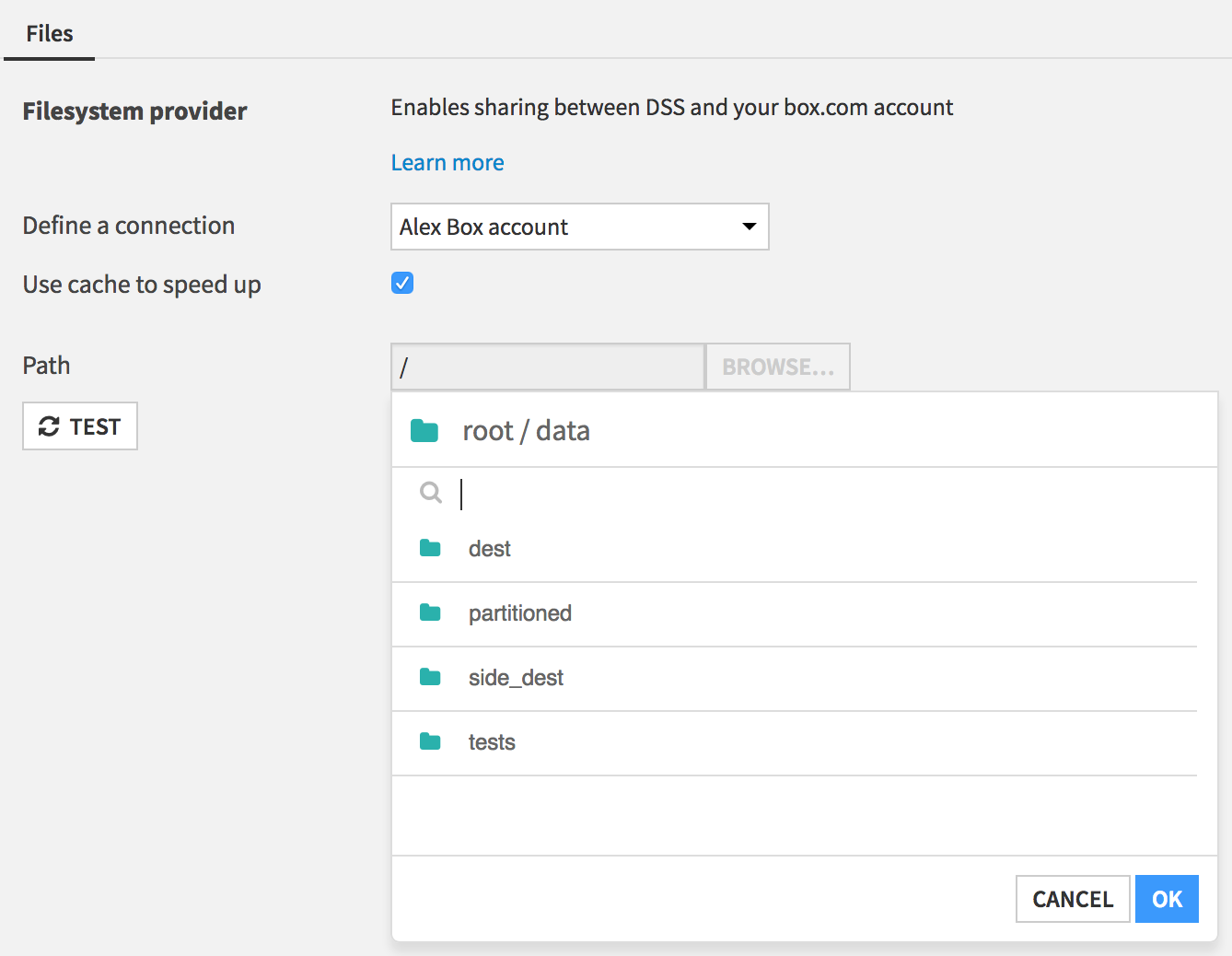Viewport: 1232px width, 956px height.
Task: Click the dest folder icon
Action: pyautogui.click(x=430, y=549)
